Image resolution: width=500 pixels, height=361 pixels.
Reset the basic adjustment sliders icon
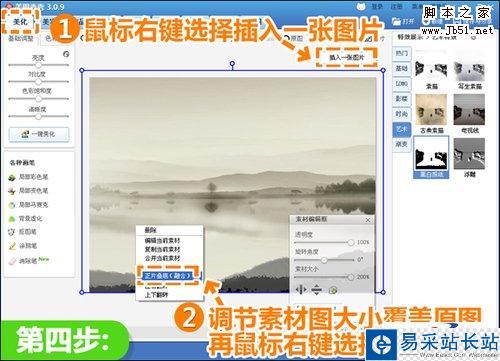(66, 54)
